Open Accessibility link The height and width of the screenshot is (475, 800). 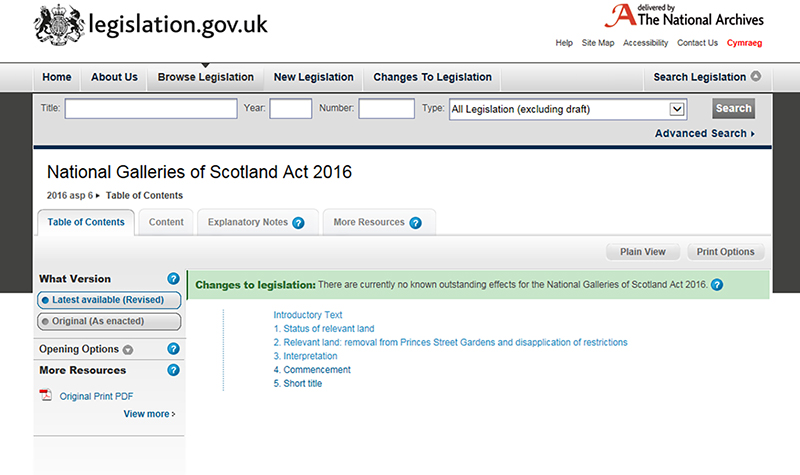(x=645, y=43)
